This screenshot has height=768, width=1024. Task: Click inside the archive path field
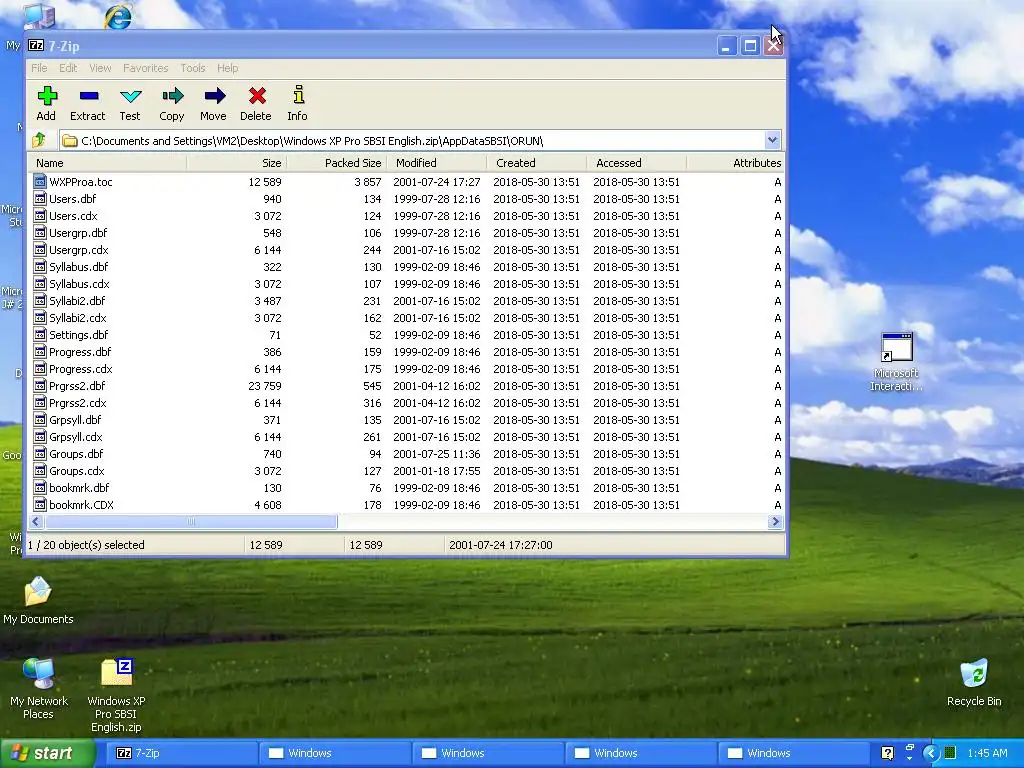pos(413,140)
